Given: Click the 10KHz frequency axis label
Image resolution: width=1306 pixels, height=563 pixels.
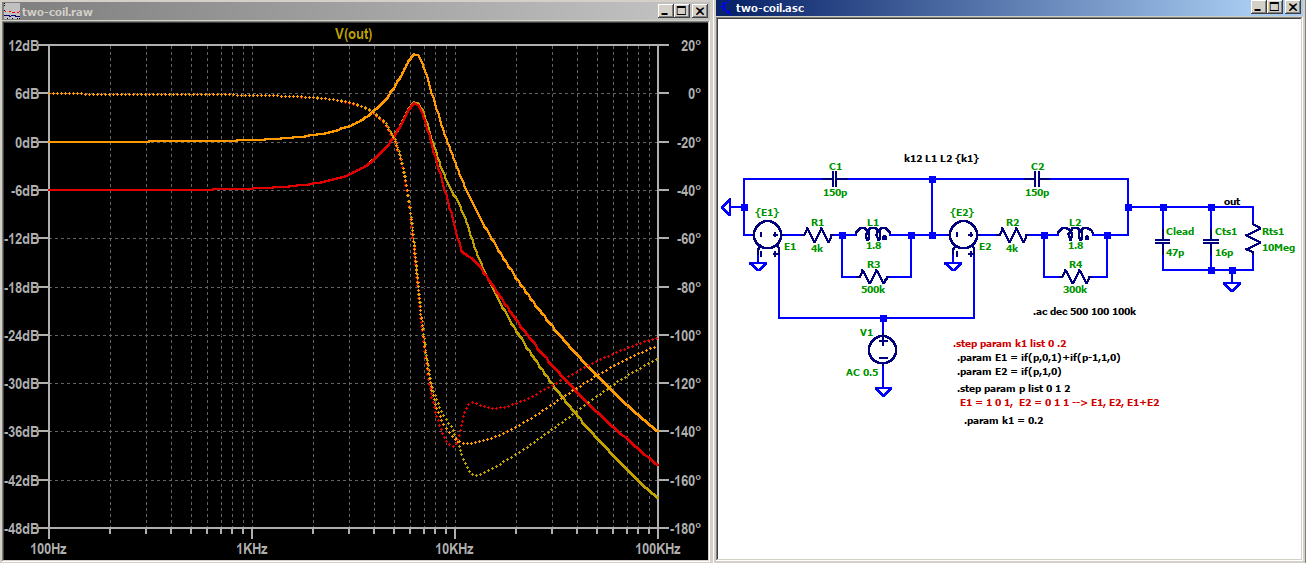Looking at the screenshot, I should (454, 550).
